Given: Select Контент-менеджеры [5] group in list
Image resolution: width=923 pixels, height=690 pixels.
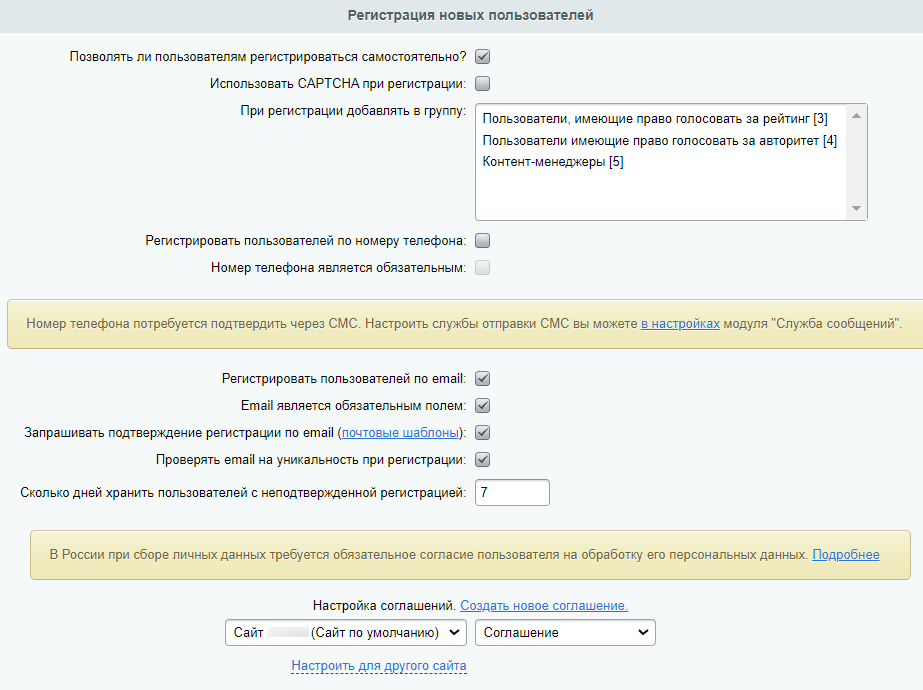Looking at the screenshot, I should coord(553,161).
